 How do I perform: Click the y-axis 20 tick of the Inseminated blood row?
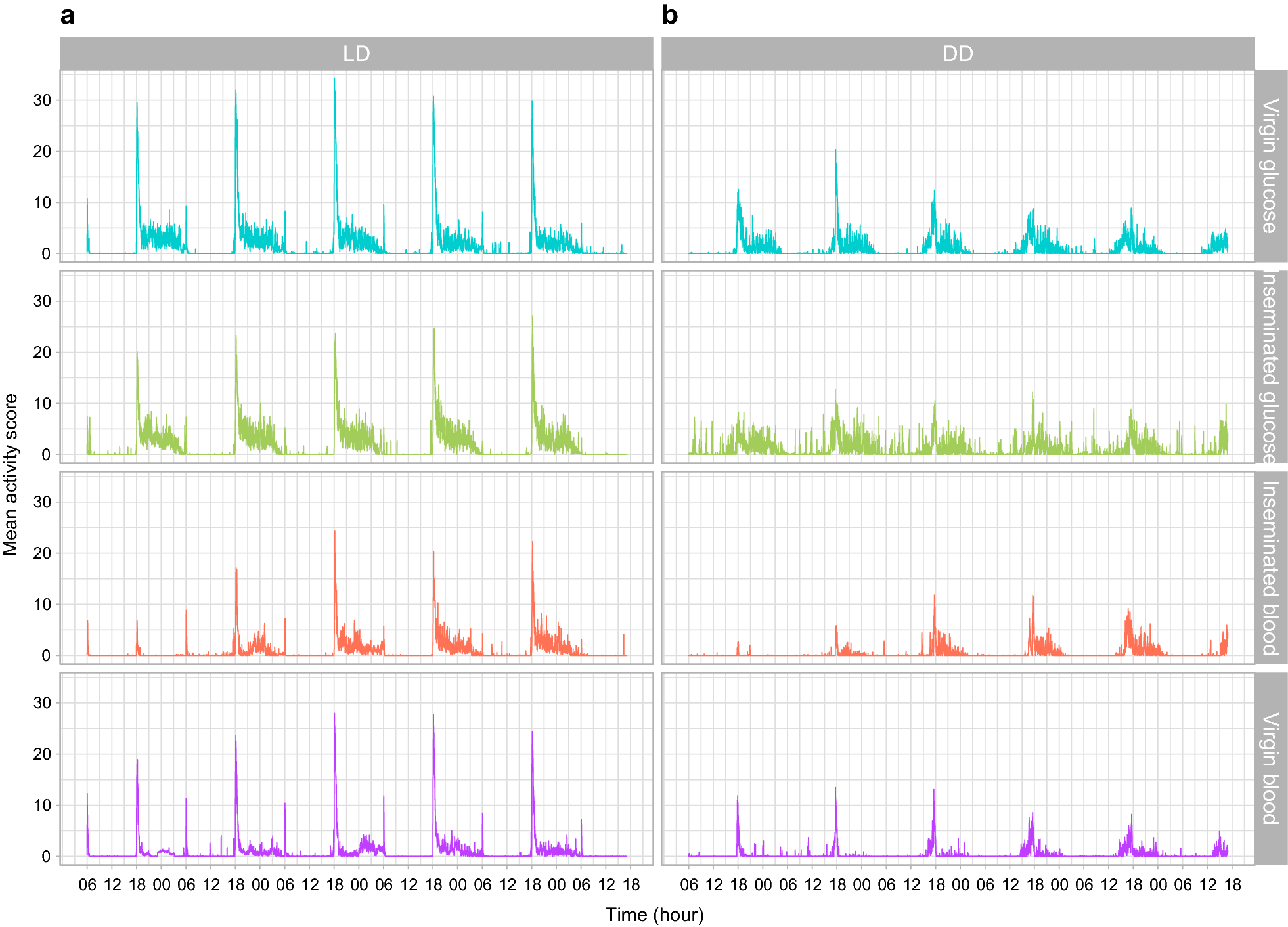(42, 553)
